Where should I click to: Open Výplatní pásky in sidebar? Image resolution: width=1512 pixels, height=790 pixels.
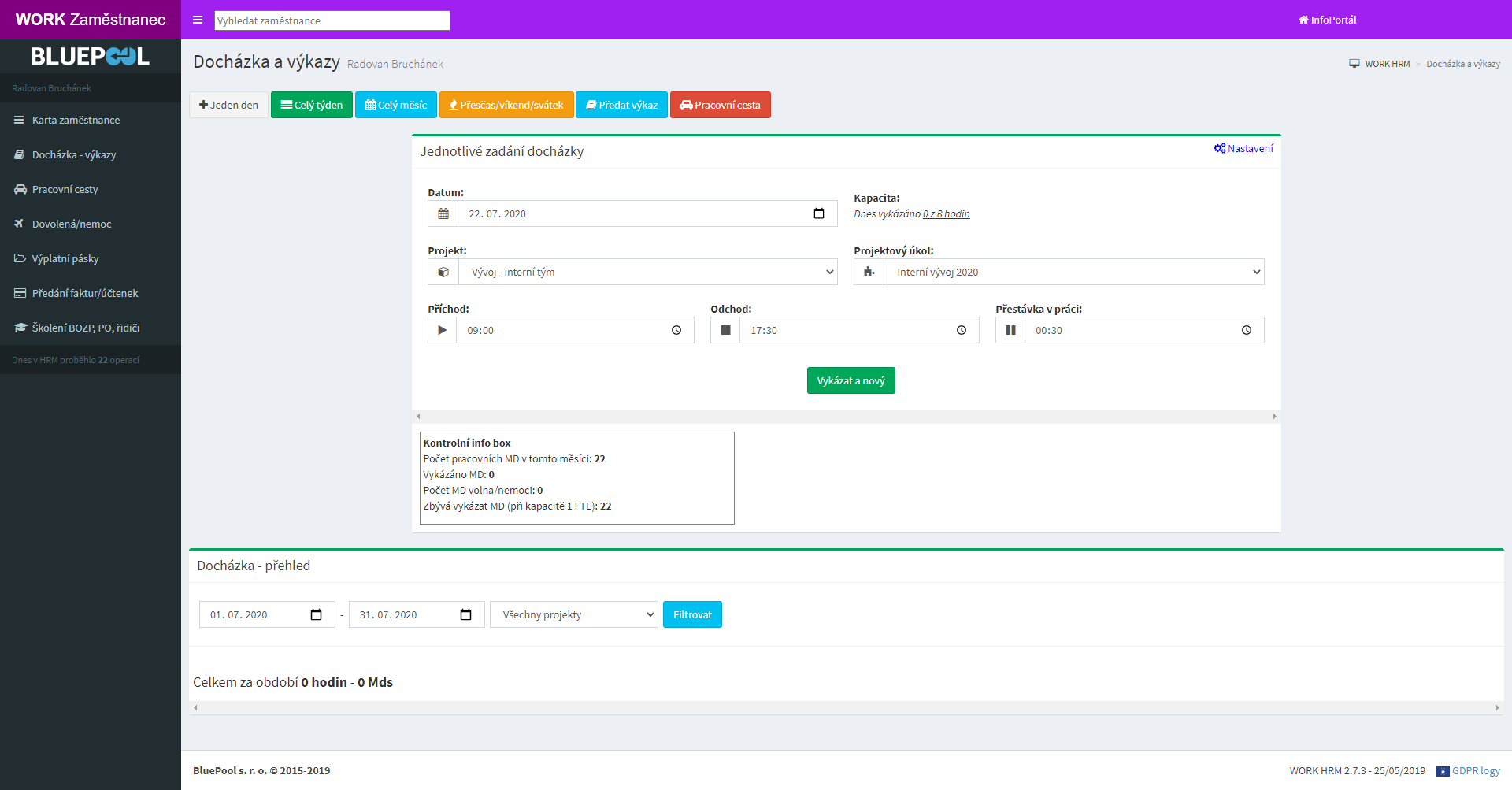point(91,258)
